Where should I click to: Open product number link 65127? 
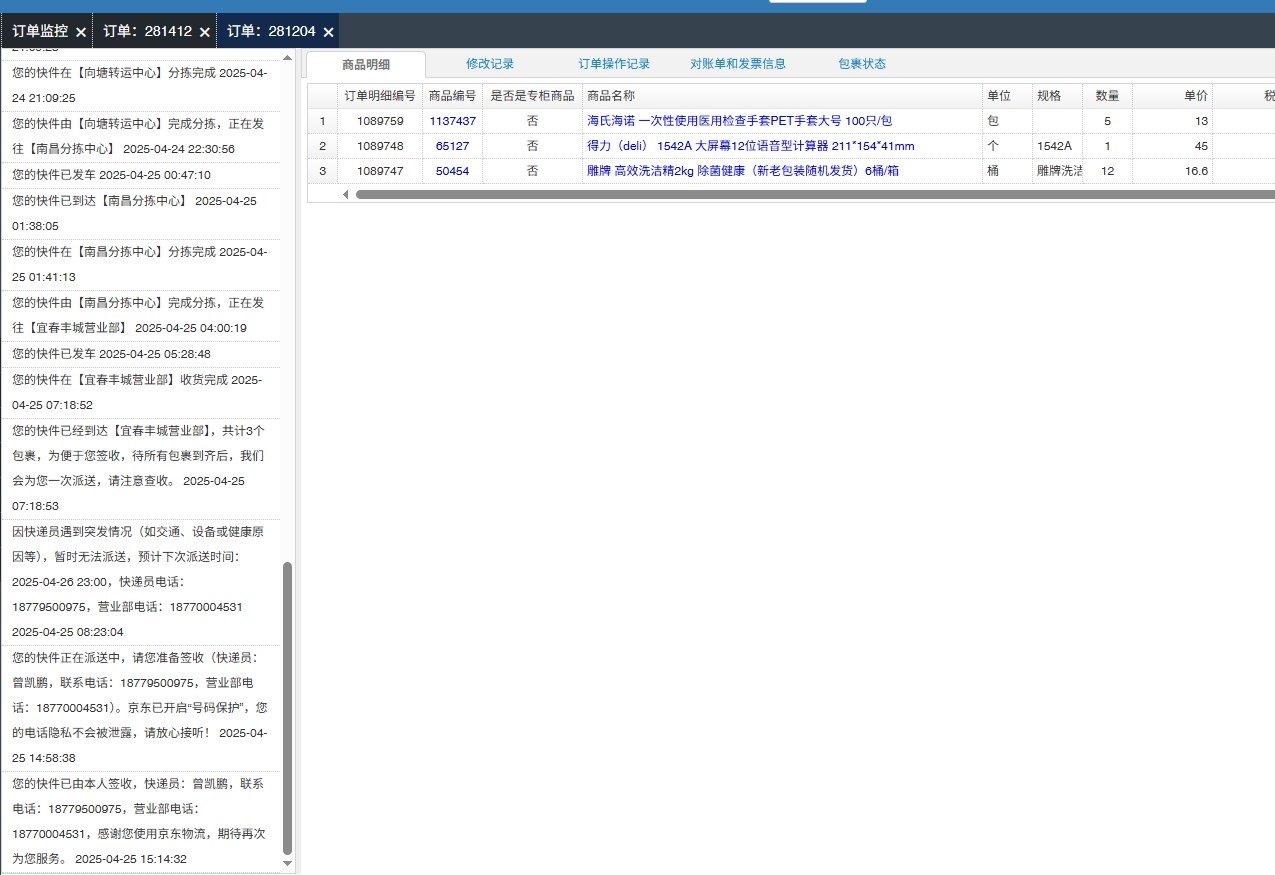click(452, 146)
